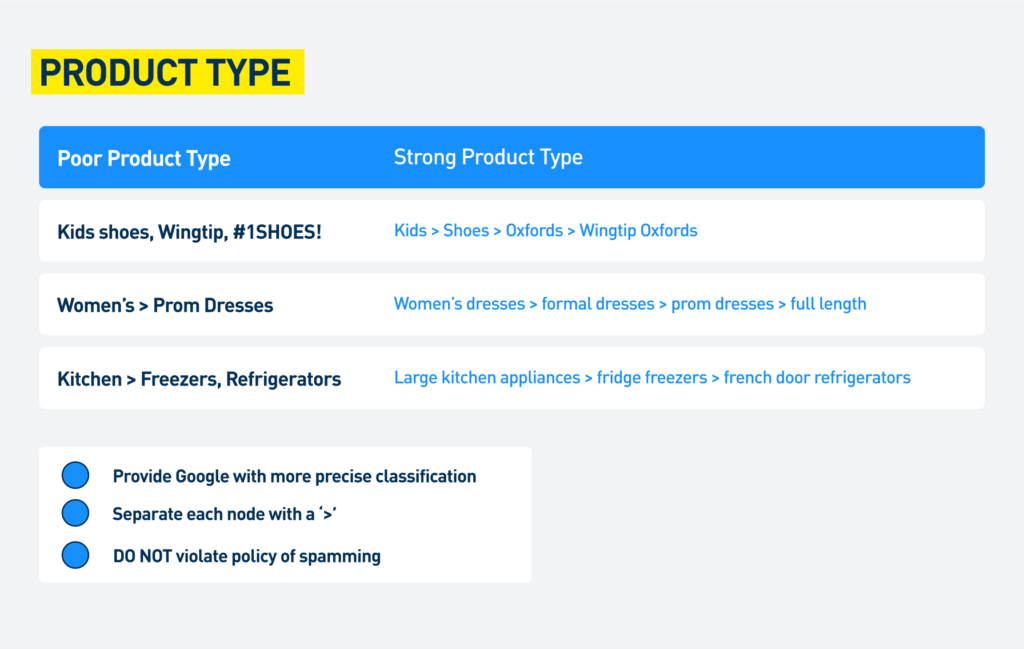Select the 'Poor Product Type' column header
This screenshot has width=1024, height=649.
[x=144, y=158]
